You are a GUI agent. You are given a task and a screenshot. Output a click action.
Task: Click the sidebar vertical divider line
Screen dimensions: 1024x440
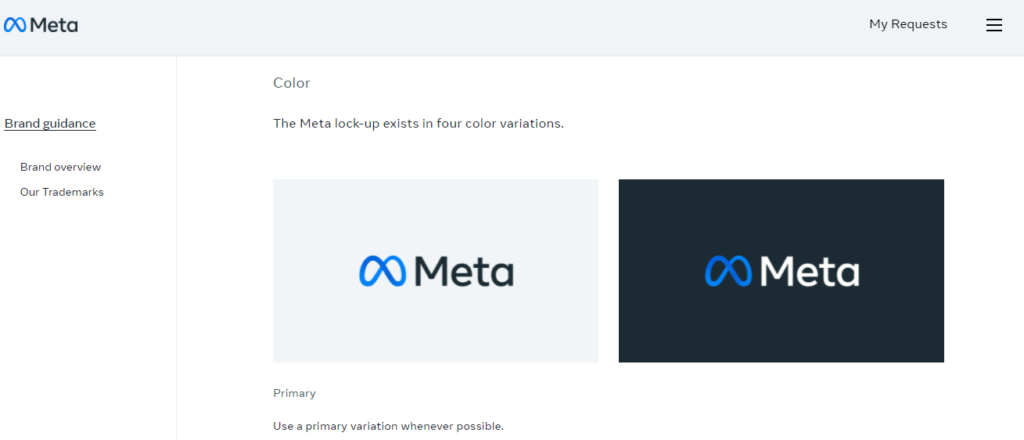pos(176,300)
